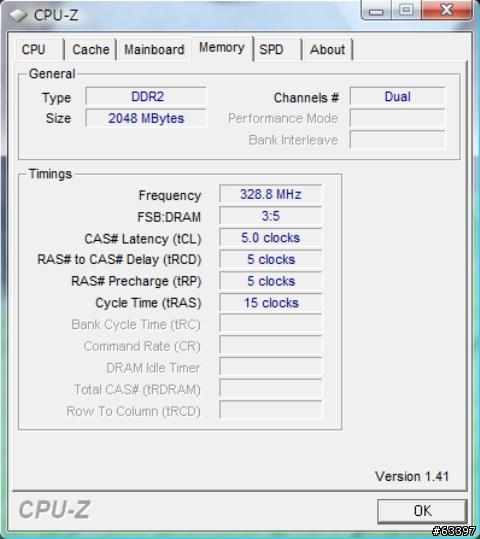Click the empty Row To Column field

[x=271, y=411]
